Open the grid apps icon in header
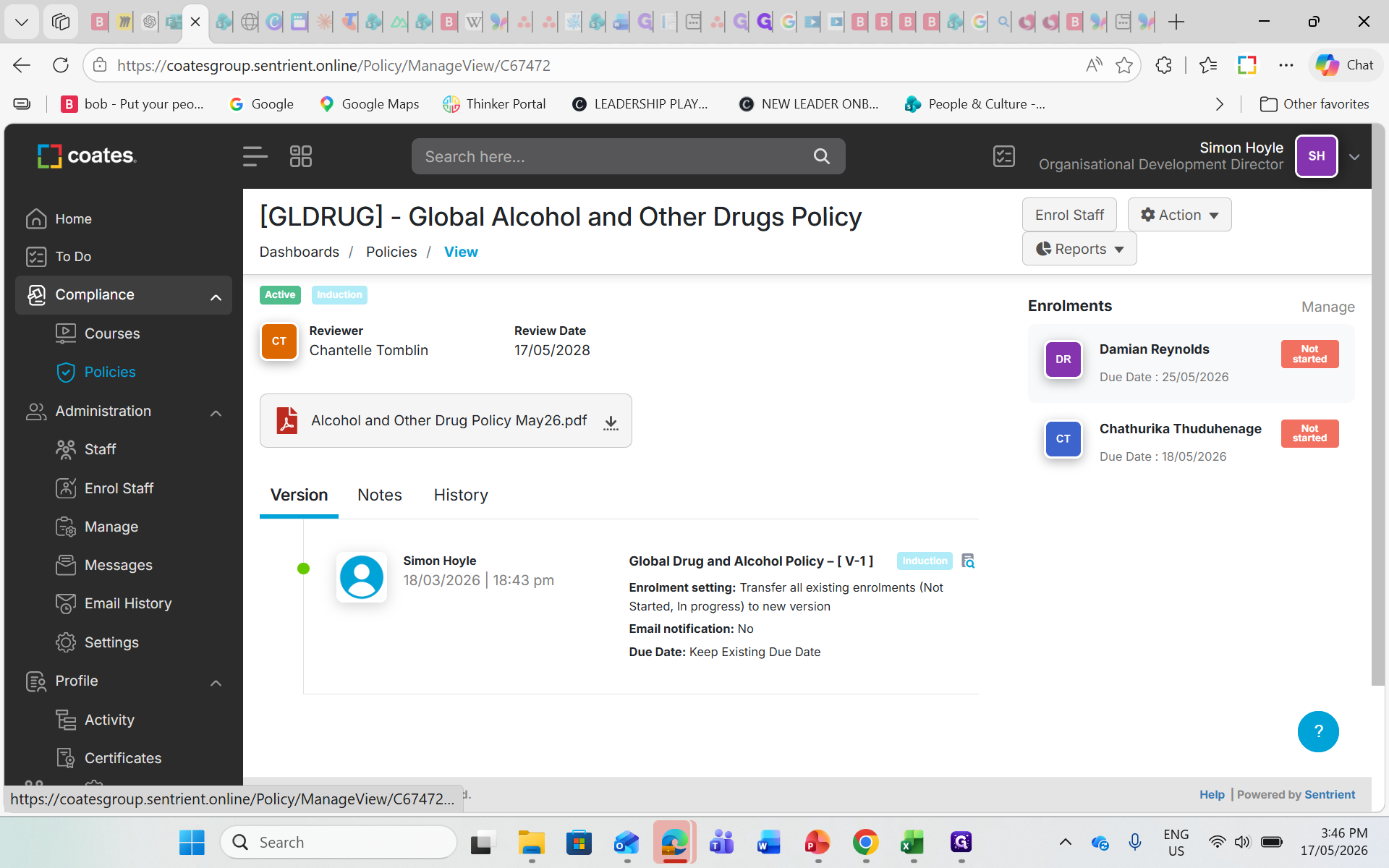The width and height of the screenshot is (1389, 868). tap(300, 156)
